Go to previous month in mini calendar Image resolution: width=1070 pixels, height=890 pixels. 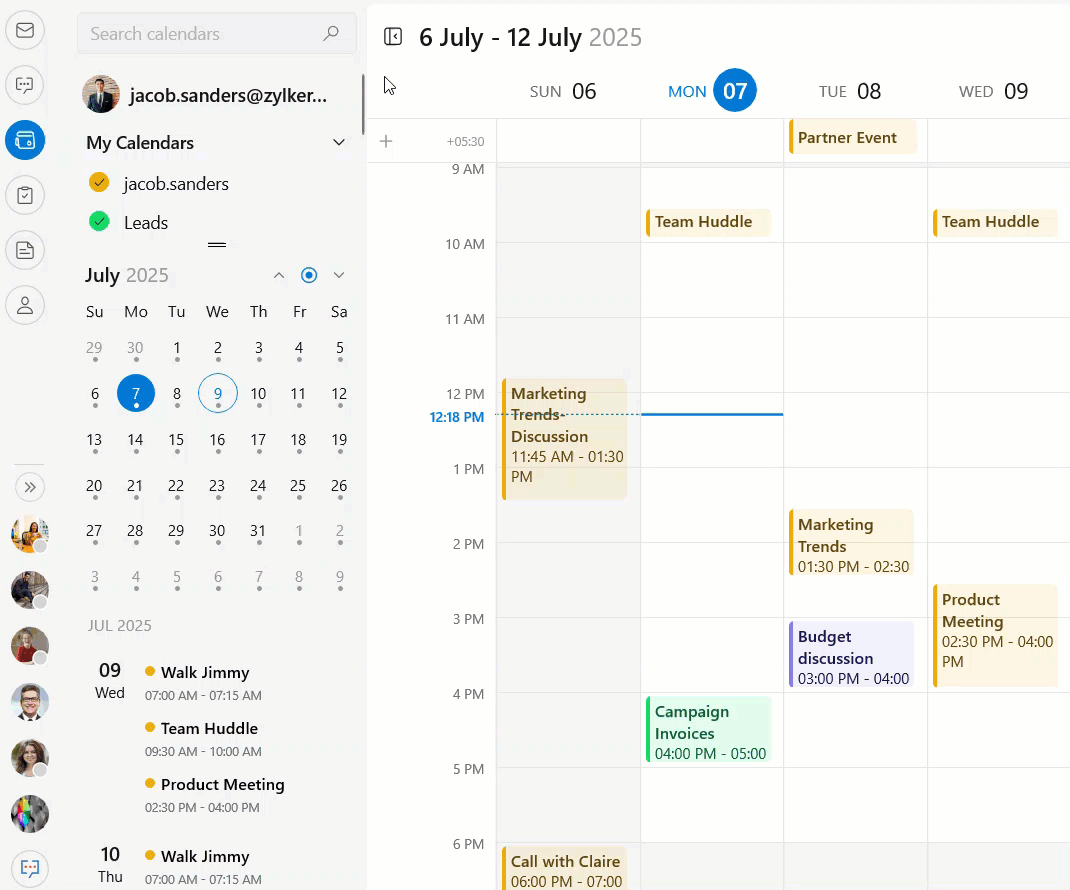pos(278,275)
